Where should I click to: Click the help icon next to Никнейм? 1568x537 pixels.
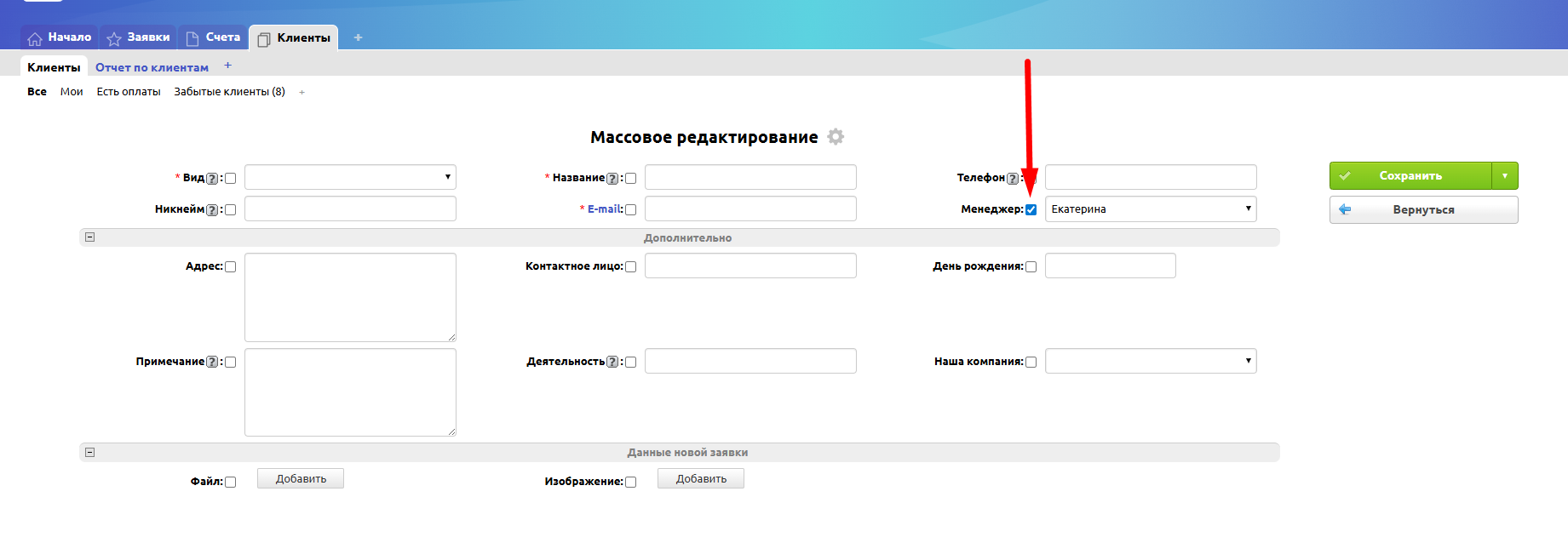pos(212,210)
